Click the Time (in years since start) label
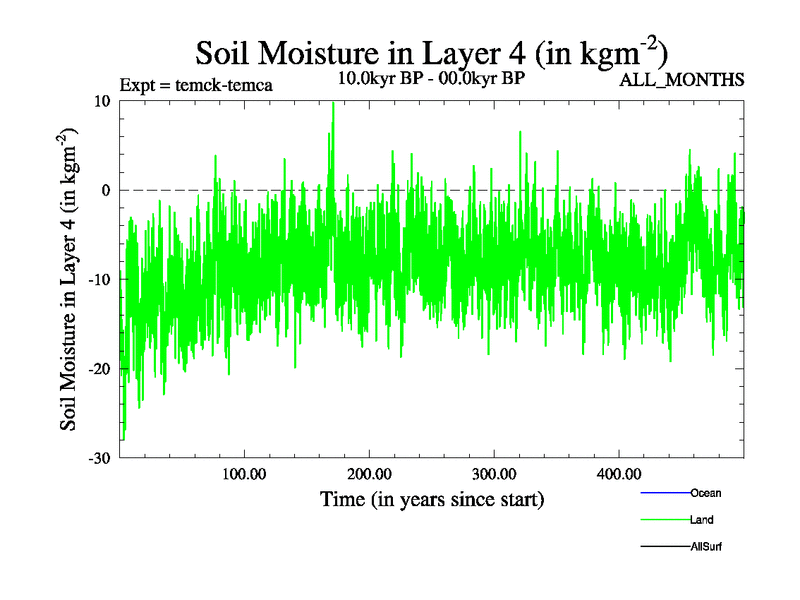The width and height of the screenshot is (800, 600). click(x=432, y=498)
